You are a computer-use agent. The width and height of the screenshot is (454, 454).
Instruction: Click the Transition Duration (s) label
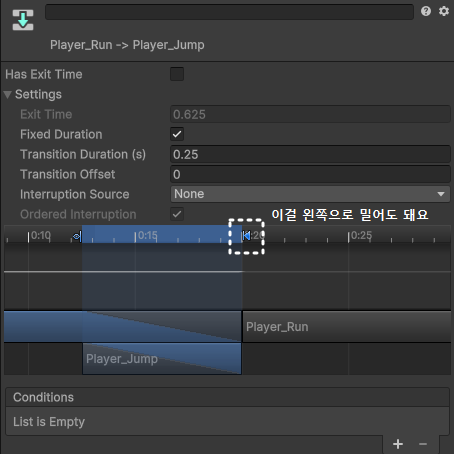[83, 154]
